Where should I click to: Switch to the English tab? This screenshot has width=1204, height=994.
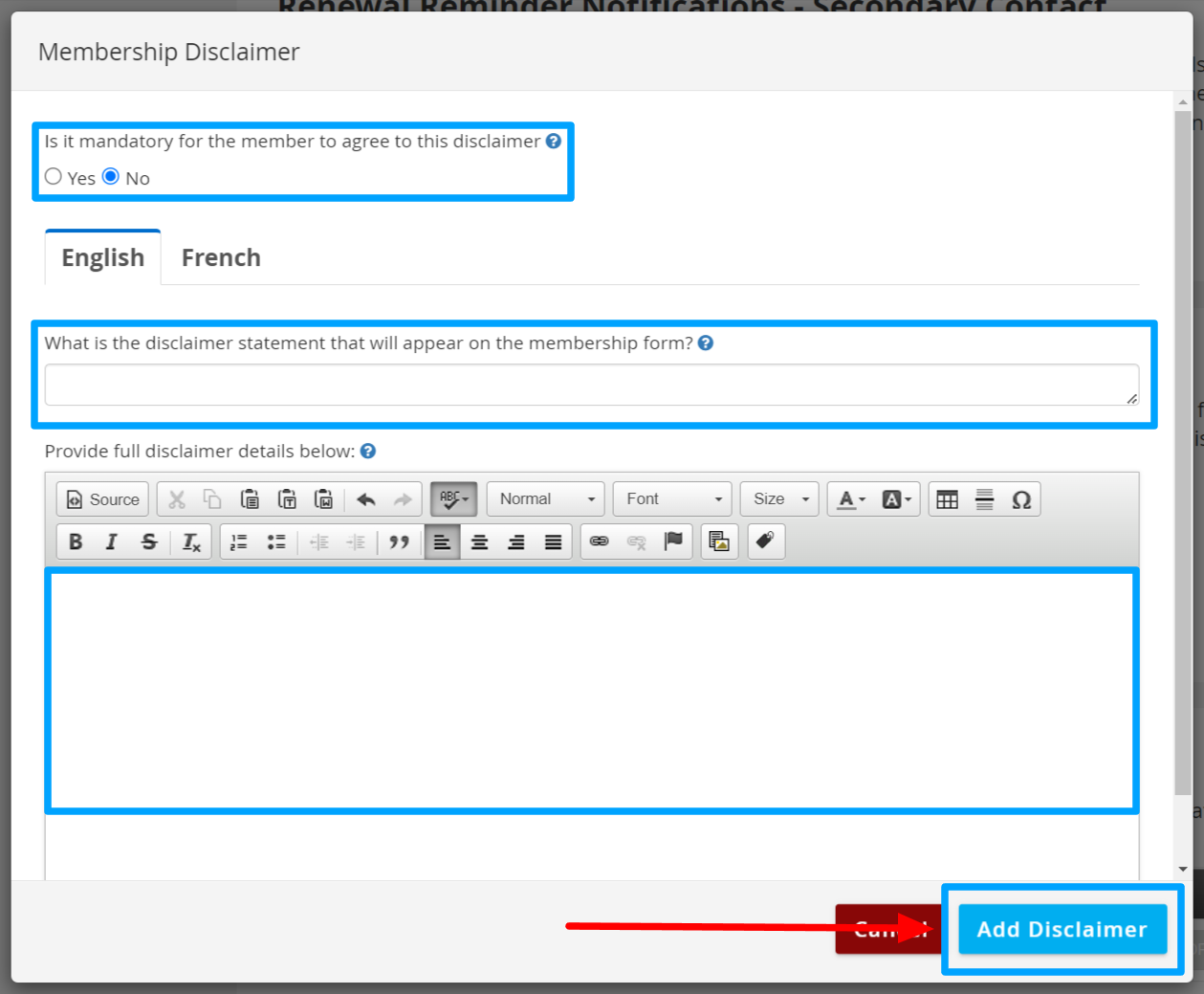(103, 257)
